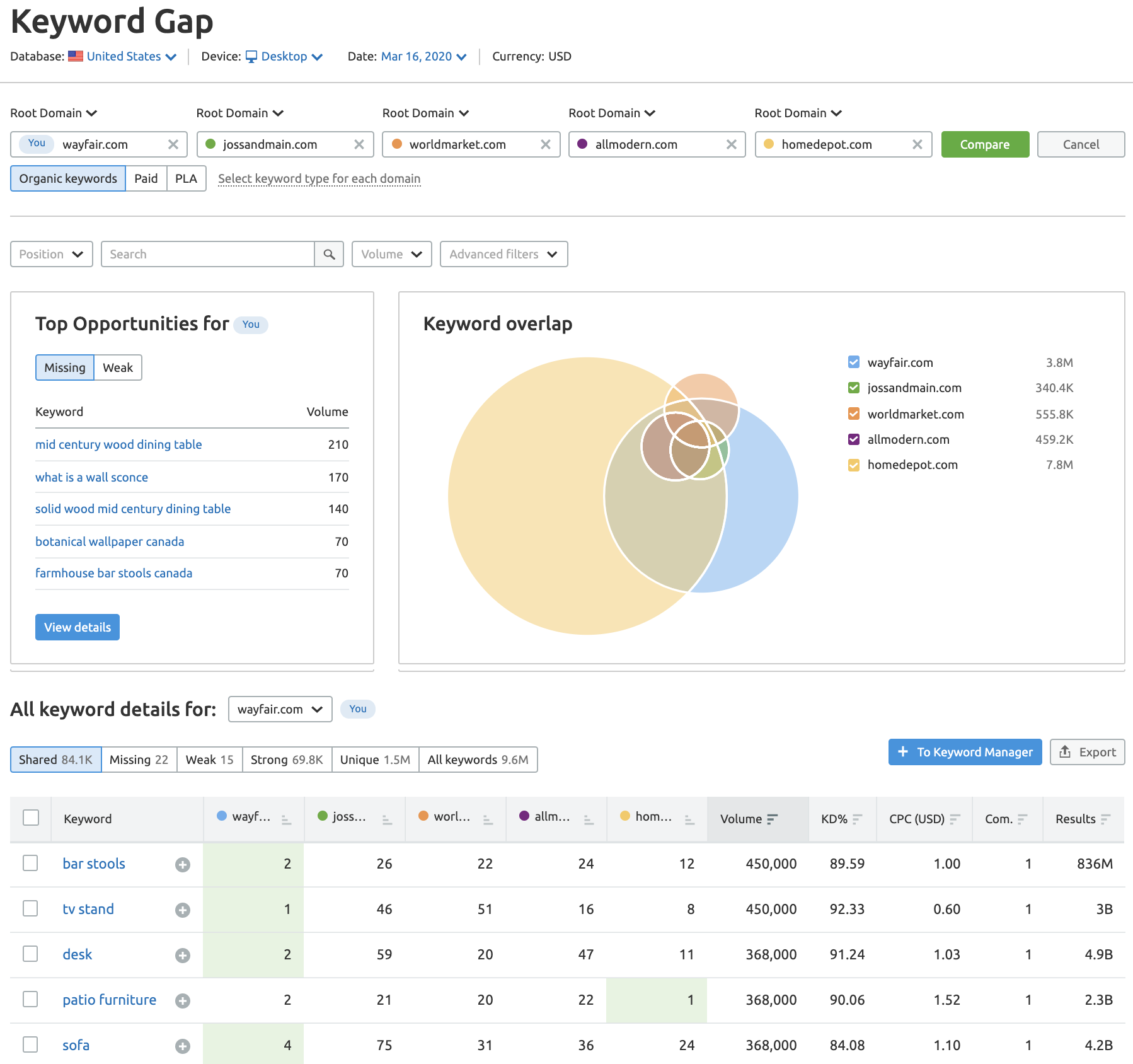Open the Position filter dropdown

52,254
